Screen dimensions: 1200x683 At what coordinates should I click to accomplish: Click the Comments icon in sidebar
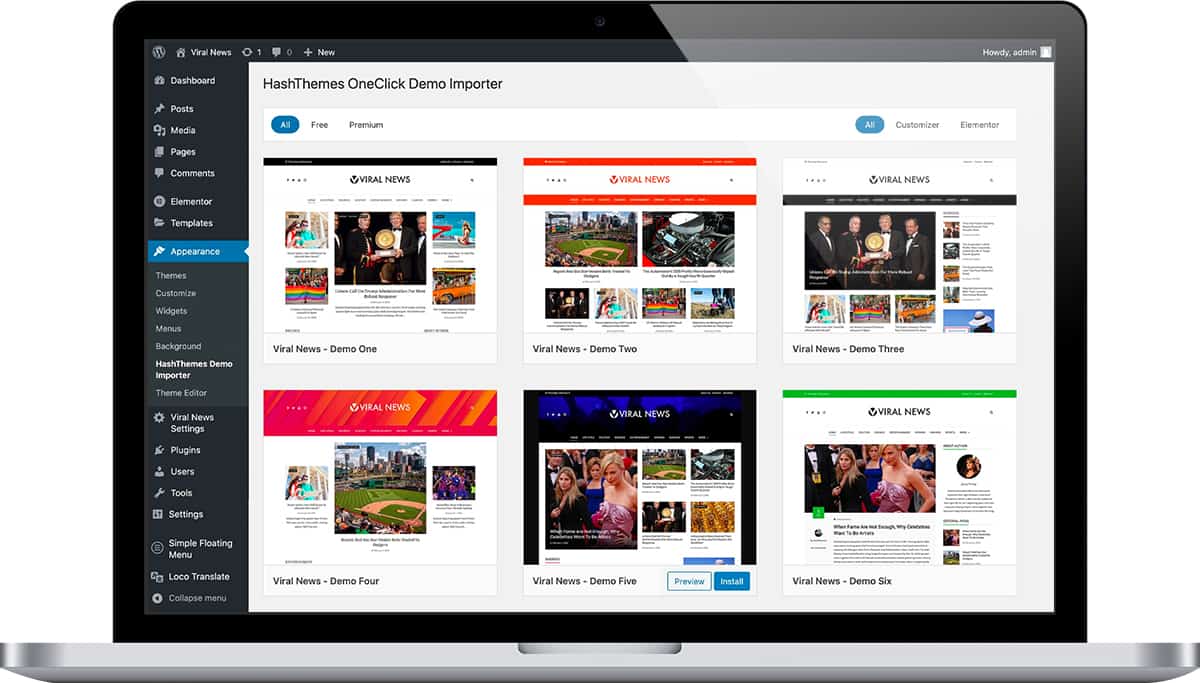(x=159, y=173)
